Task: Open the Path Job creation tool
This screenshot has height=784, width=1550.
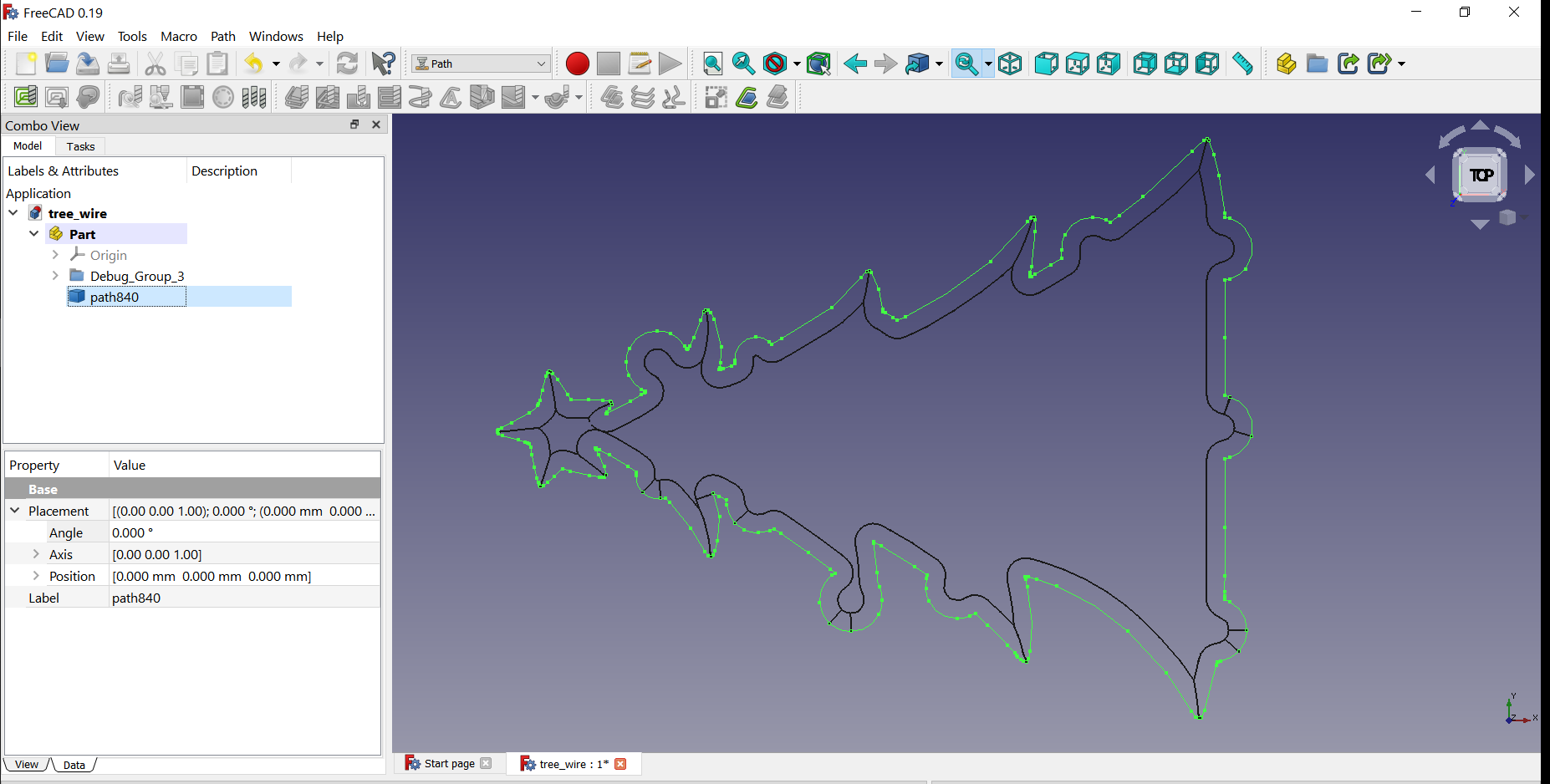Action: click(x=26, y=97)
